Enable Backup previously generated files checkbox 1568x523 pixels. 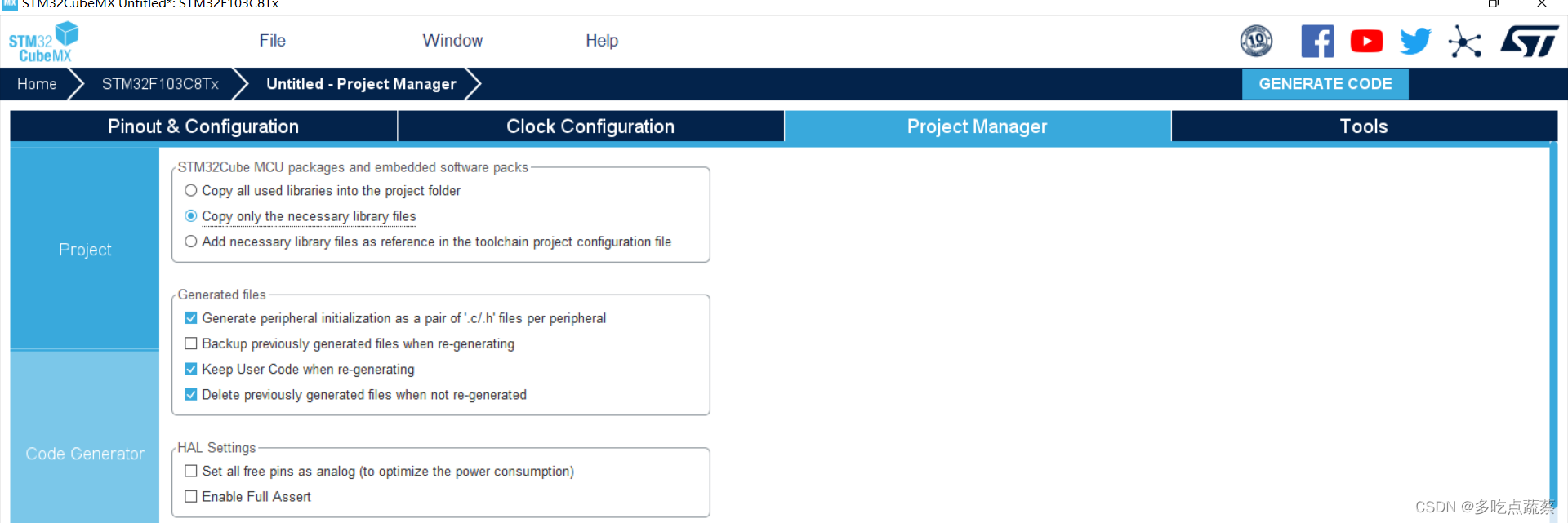click(x=190, y=343)
